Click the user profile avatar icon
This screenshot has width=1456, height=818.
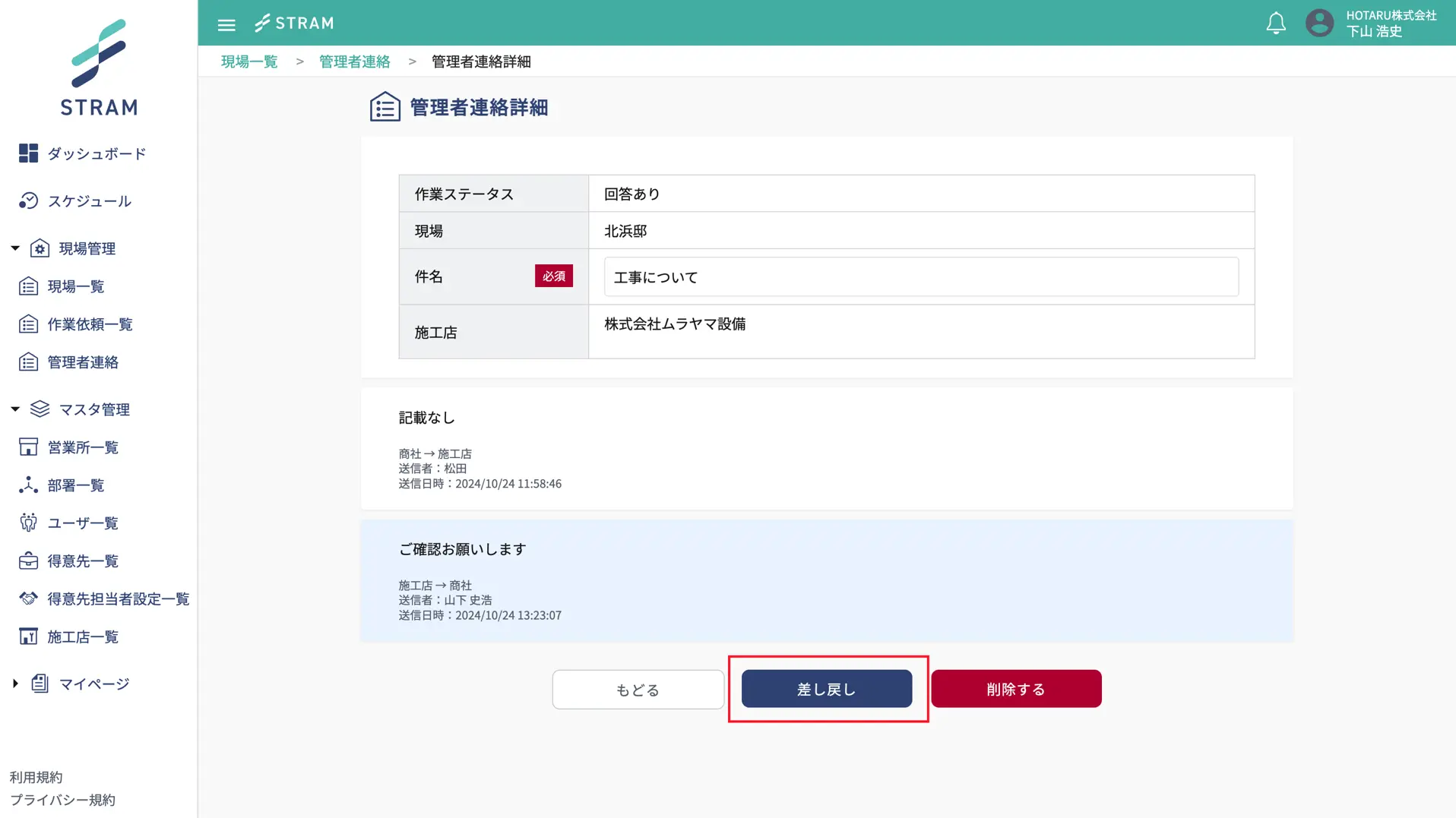[1319, 24]
